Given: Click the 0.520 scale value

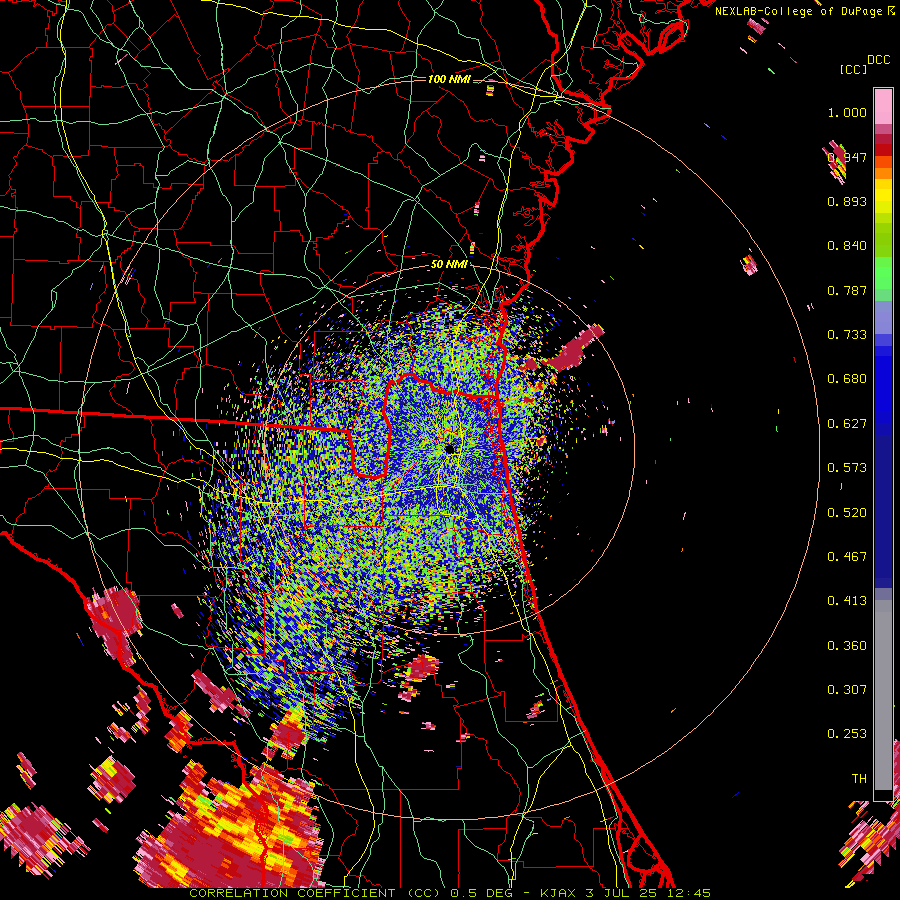Looking at the screenshot, I should click(x=847, y=513).
